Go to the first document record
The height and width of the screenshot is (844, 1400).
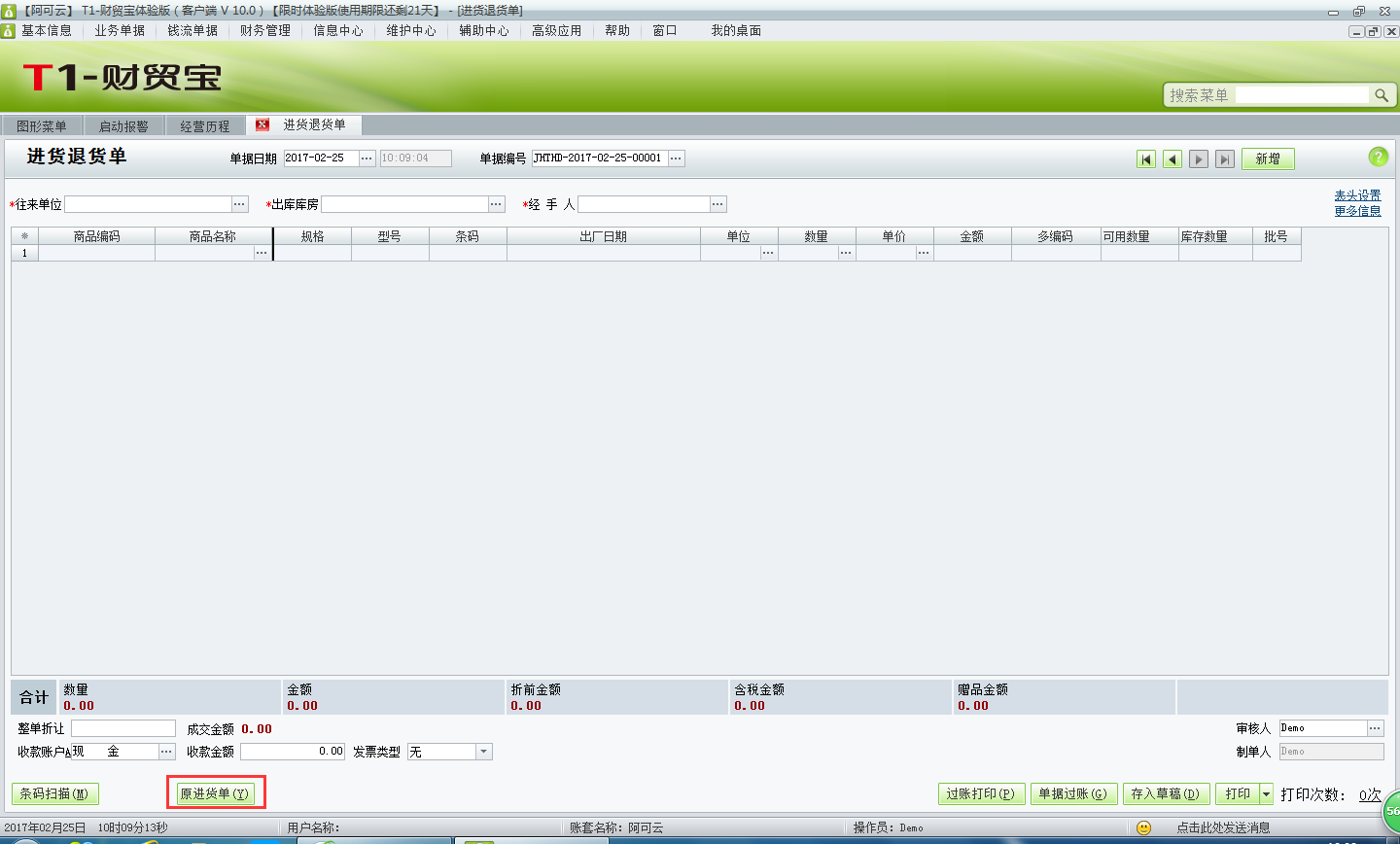click(x=1146, y=159)
